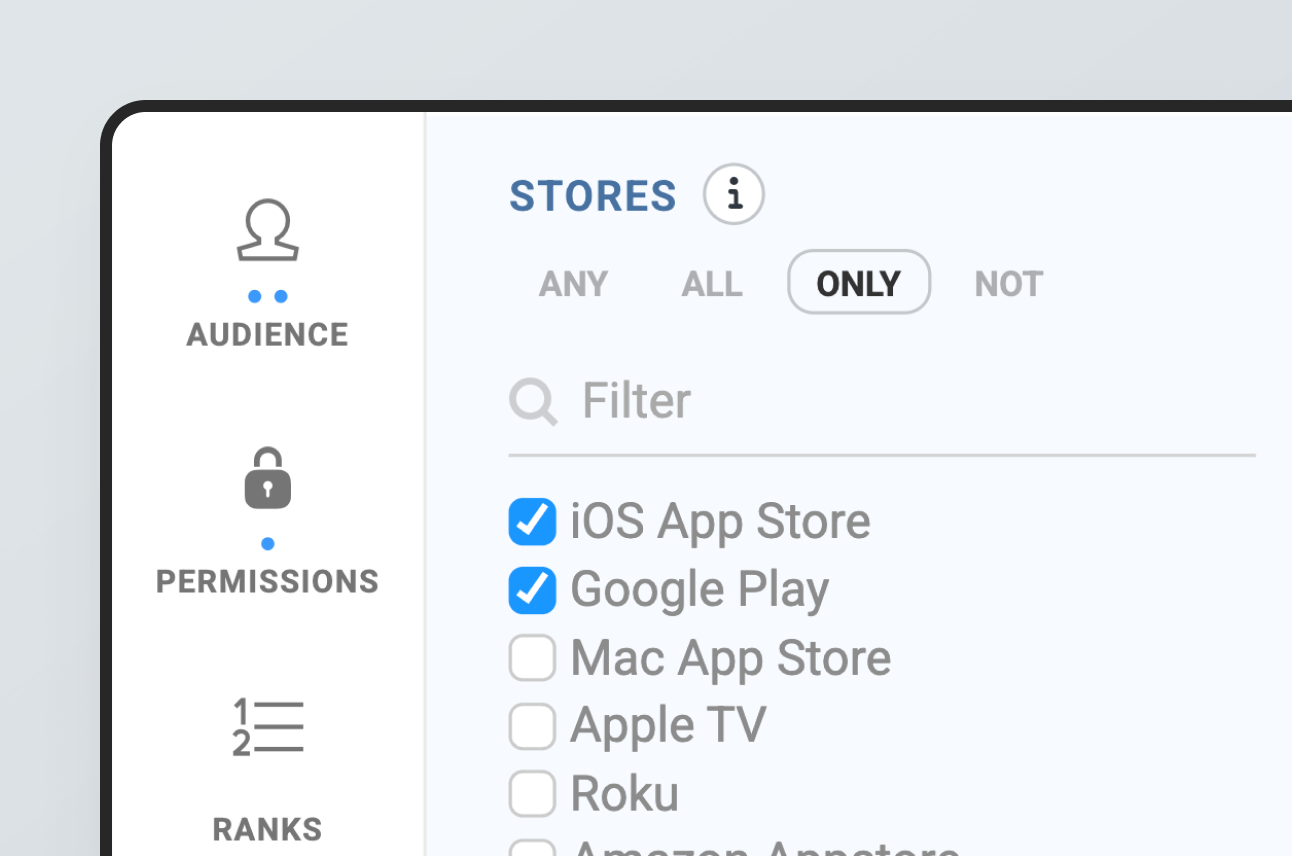Uncheck the Google Play checkbox
This screenshot has width=1292, height=856.
point(532,589)
